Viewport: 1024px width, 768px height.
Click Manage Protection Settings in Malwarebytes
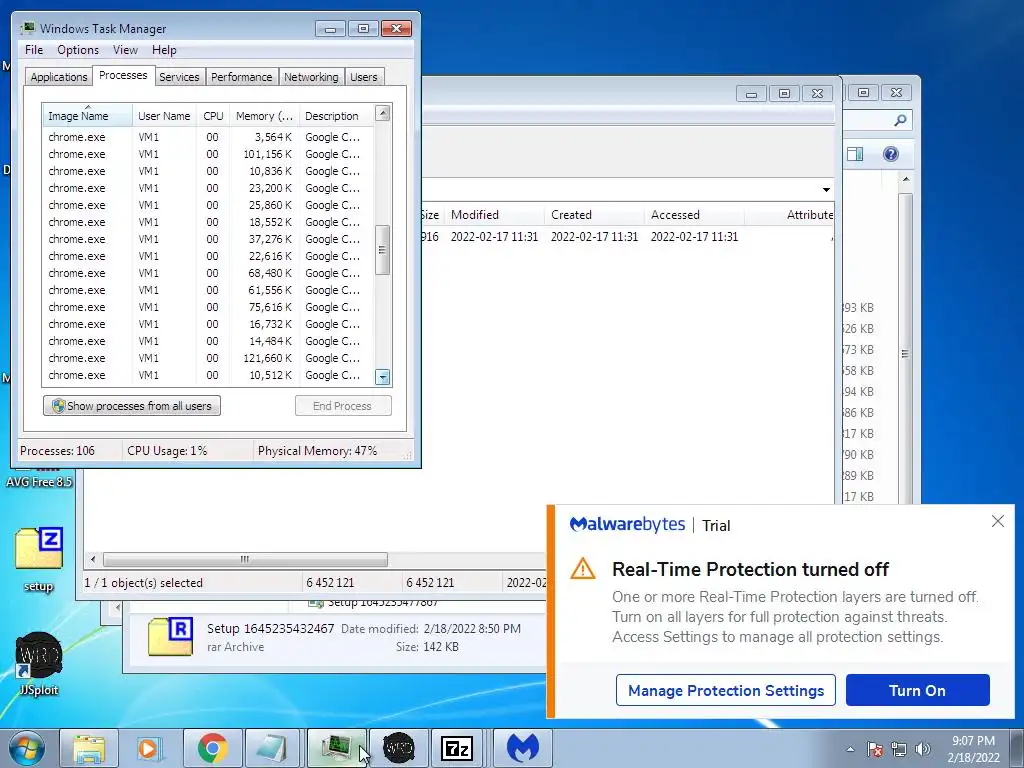click(726, 690)
